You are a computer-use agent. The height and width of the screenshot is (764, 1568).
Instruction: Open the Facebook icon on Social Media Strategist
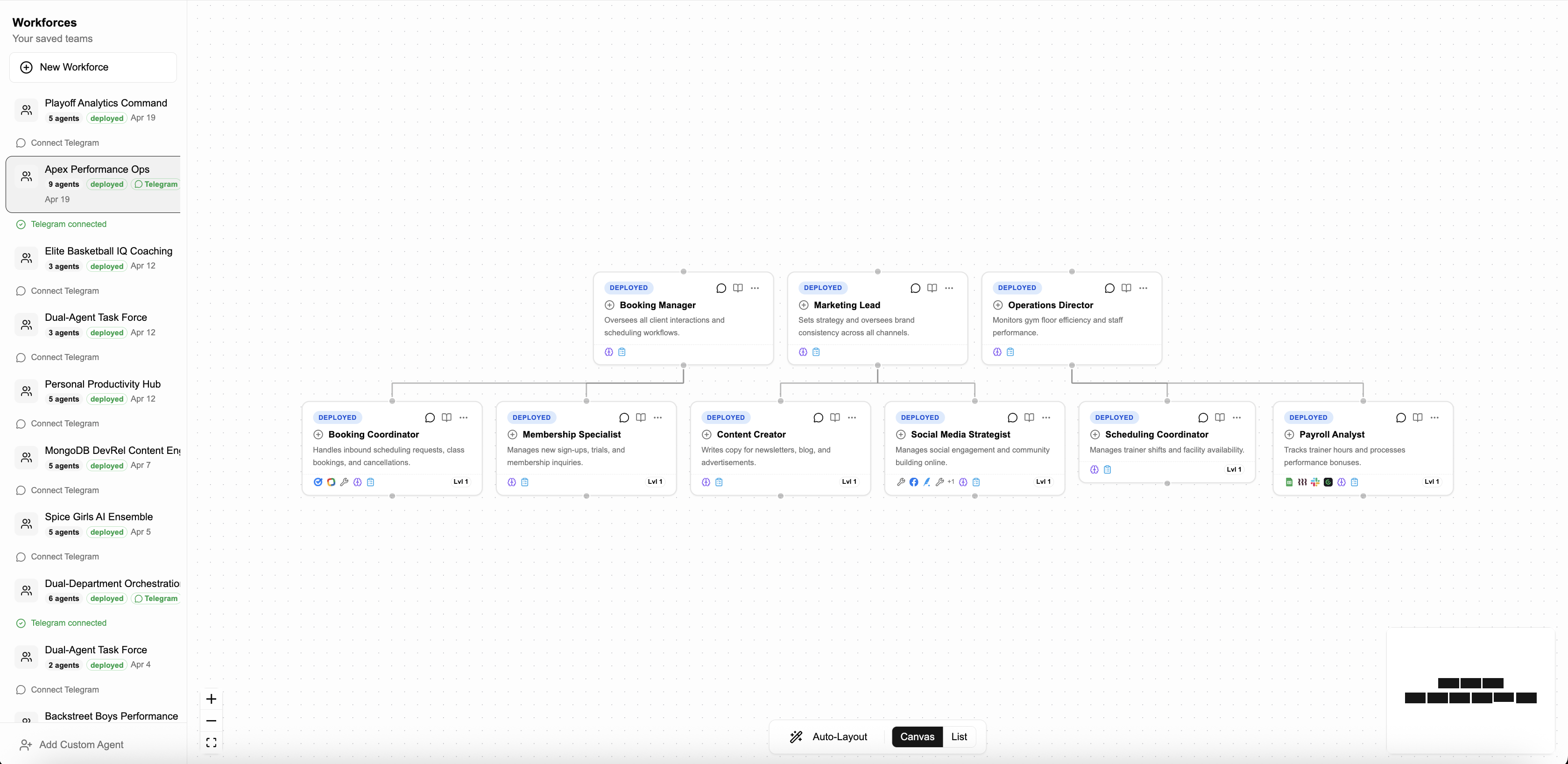point(914,481)
